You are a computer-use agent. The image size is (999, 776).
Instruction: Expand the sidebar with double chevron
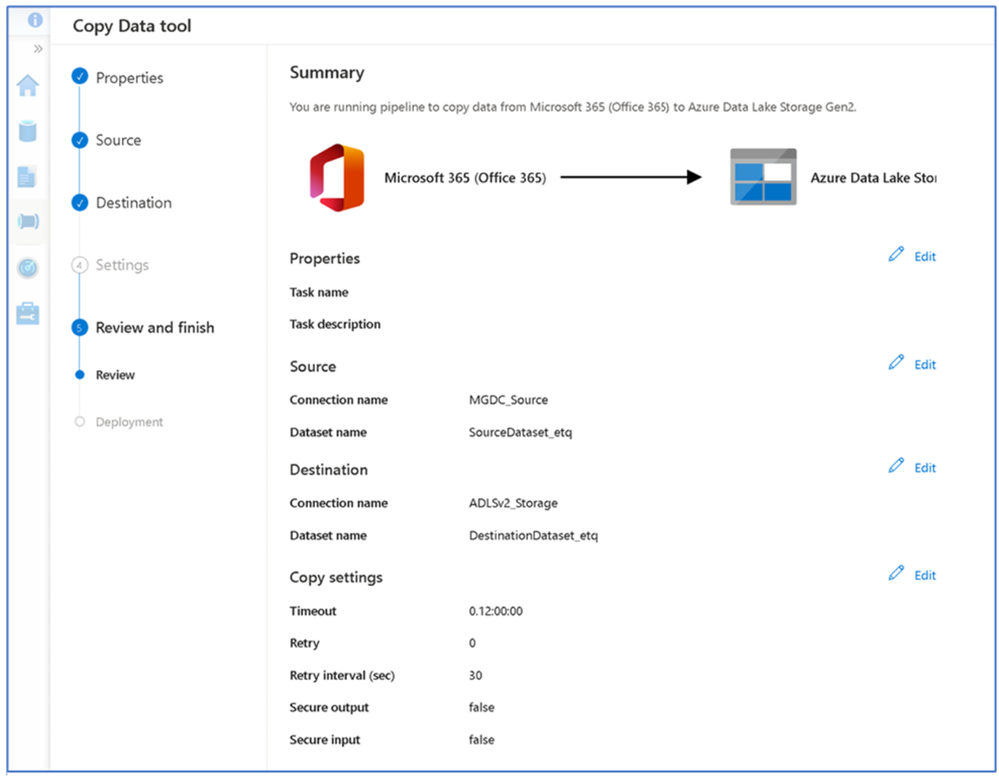(38, 49)
